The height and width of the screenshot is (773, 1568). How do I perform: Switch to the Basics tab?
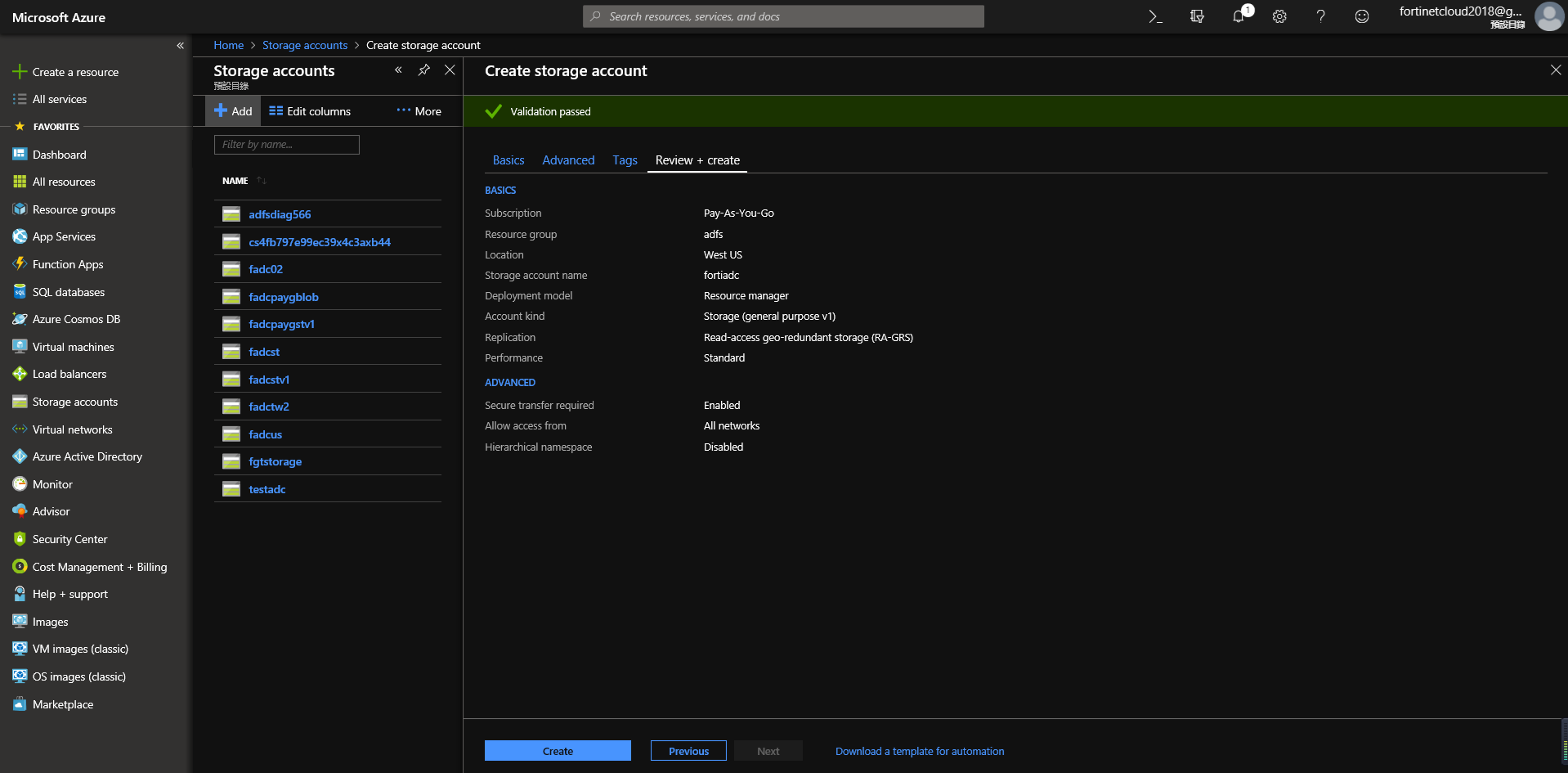point(508,160)
